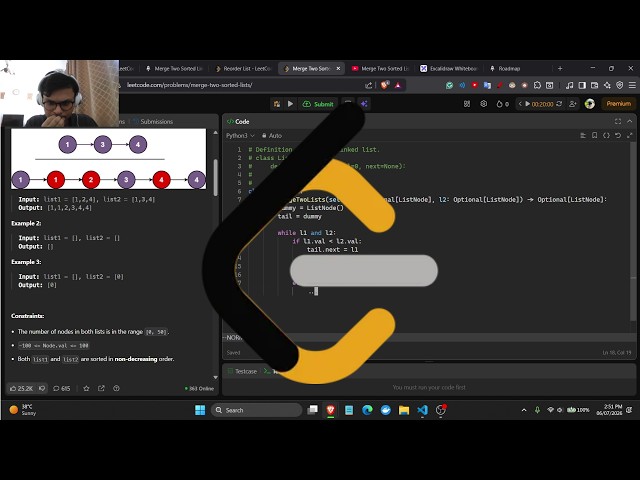The image size is (640, 480).
Task: Maximize the Code panel
Action: tap(618, 122)
